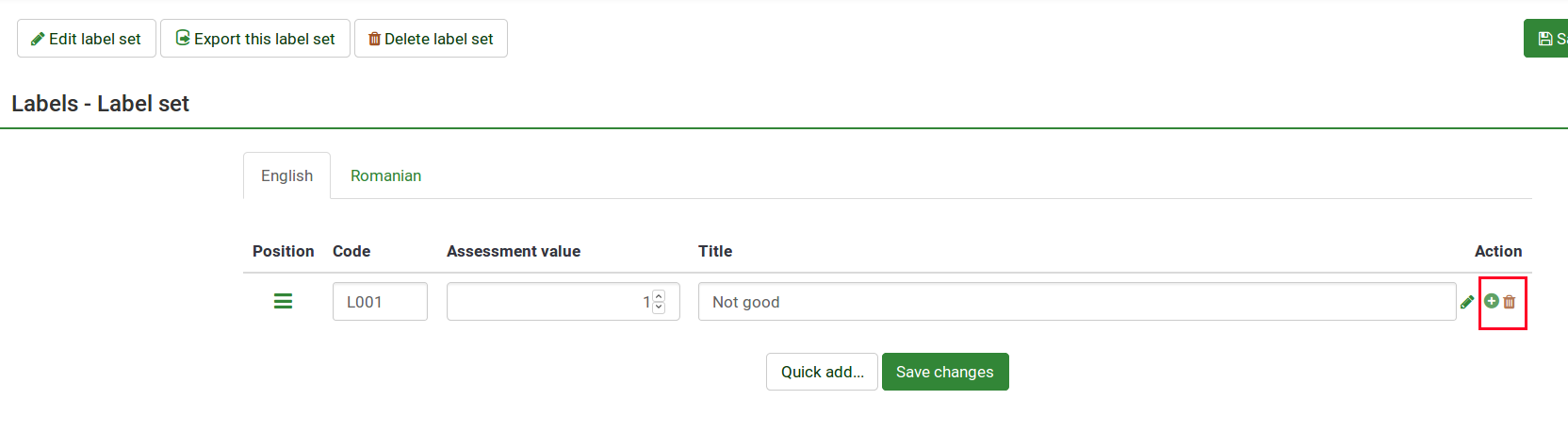
Task: Click the drag handle in Position column
Action: (x=283, y=301)
